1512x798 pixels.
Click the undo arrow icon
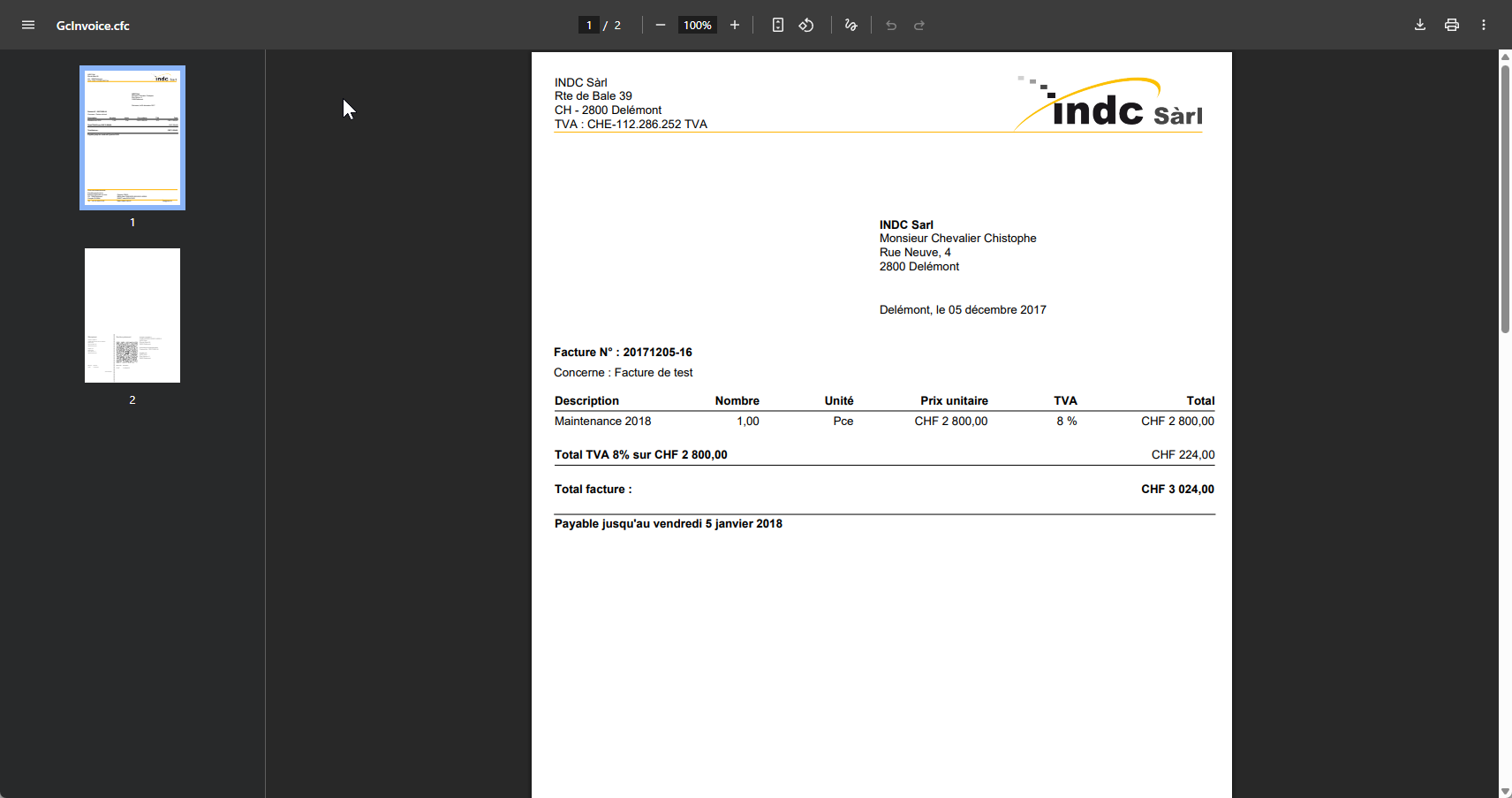[x=891, y=25]
